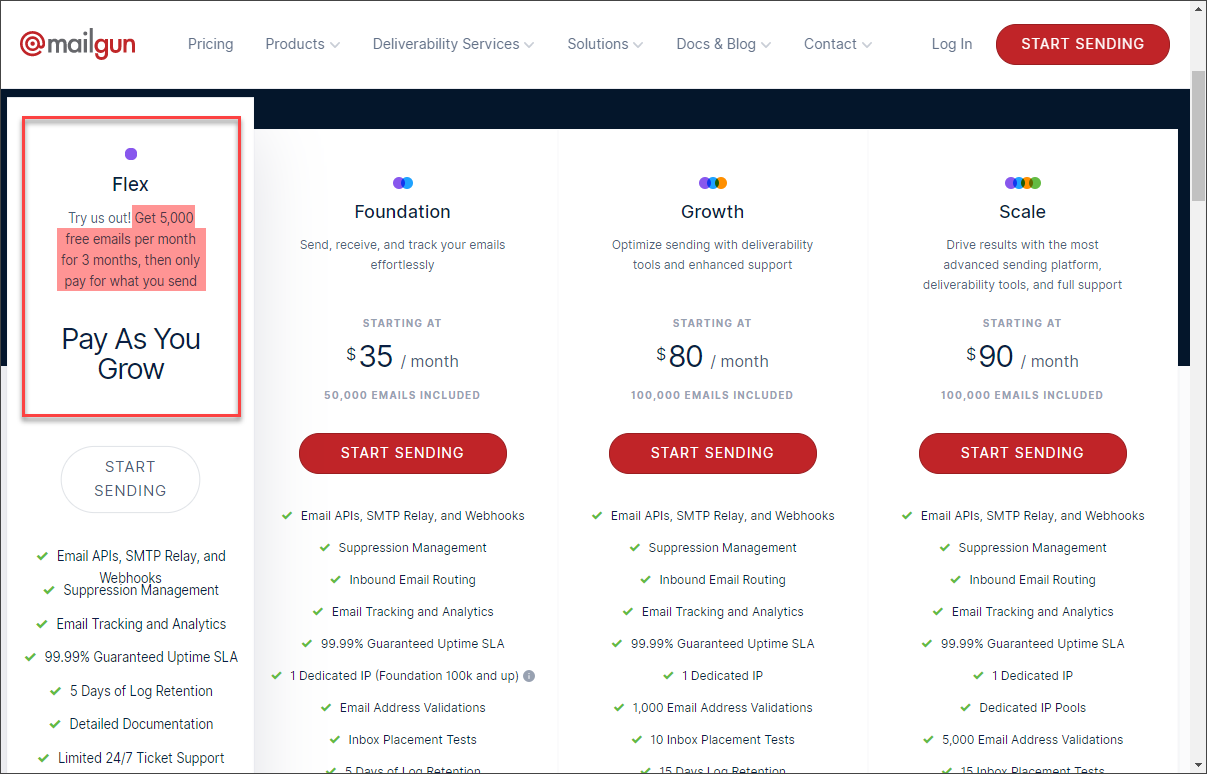Expand the Deliverability Services menu

click(x=453, y=44)
